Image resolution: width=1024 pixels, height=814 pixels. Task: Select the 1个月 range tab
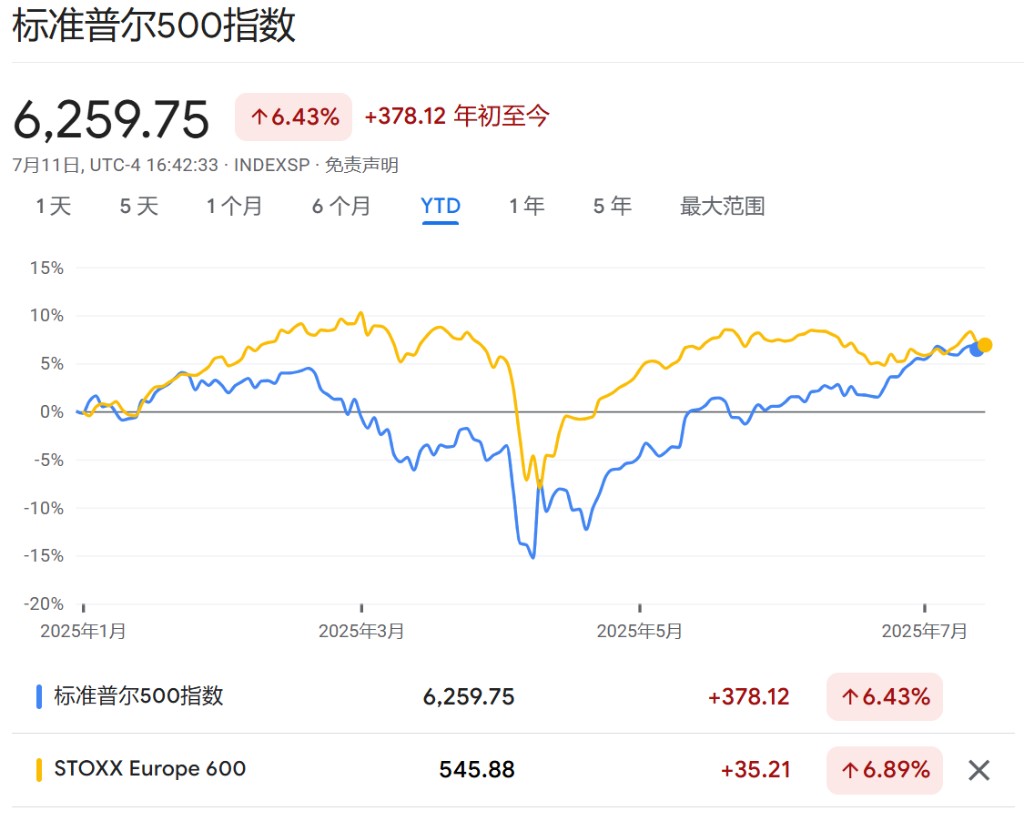coord(234,206)
